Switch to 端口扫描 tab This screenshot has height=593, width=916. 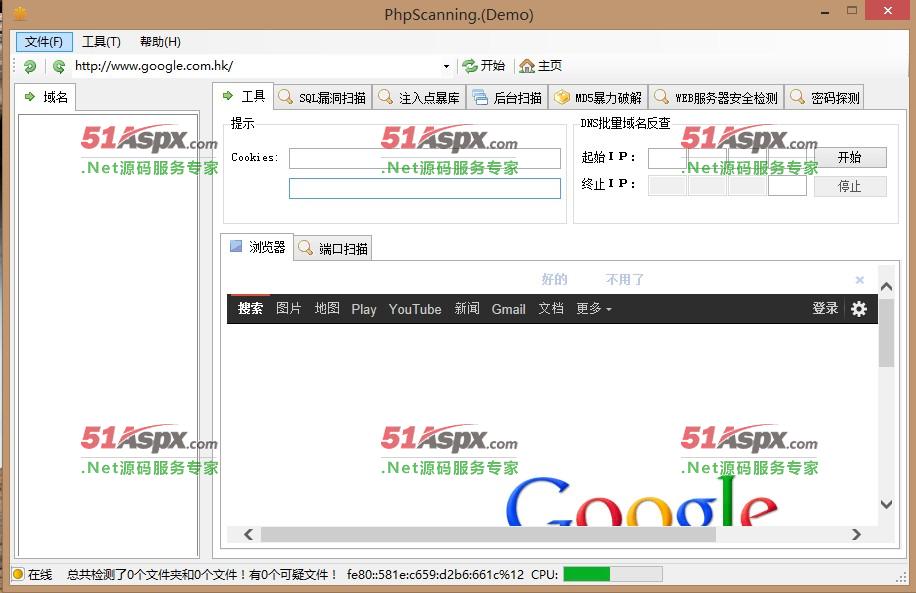click(x=332, y=248)
